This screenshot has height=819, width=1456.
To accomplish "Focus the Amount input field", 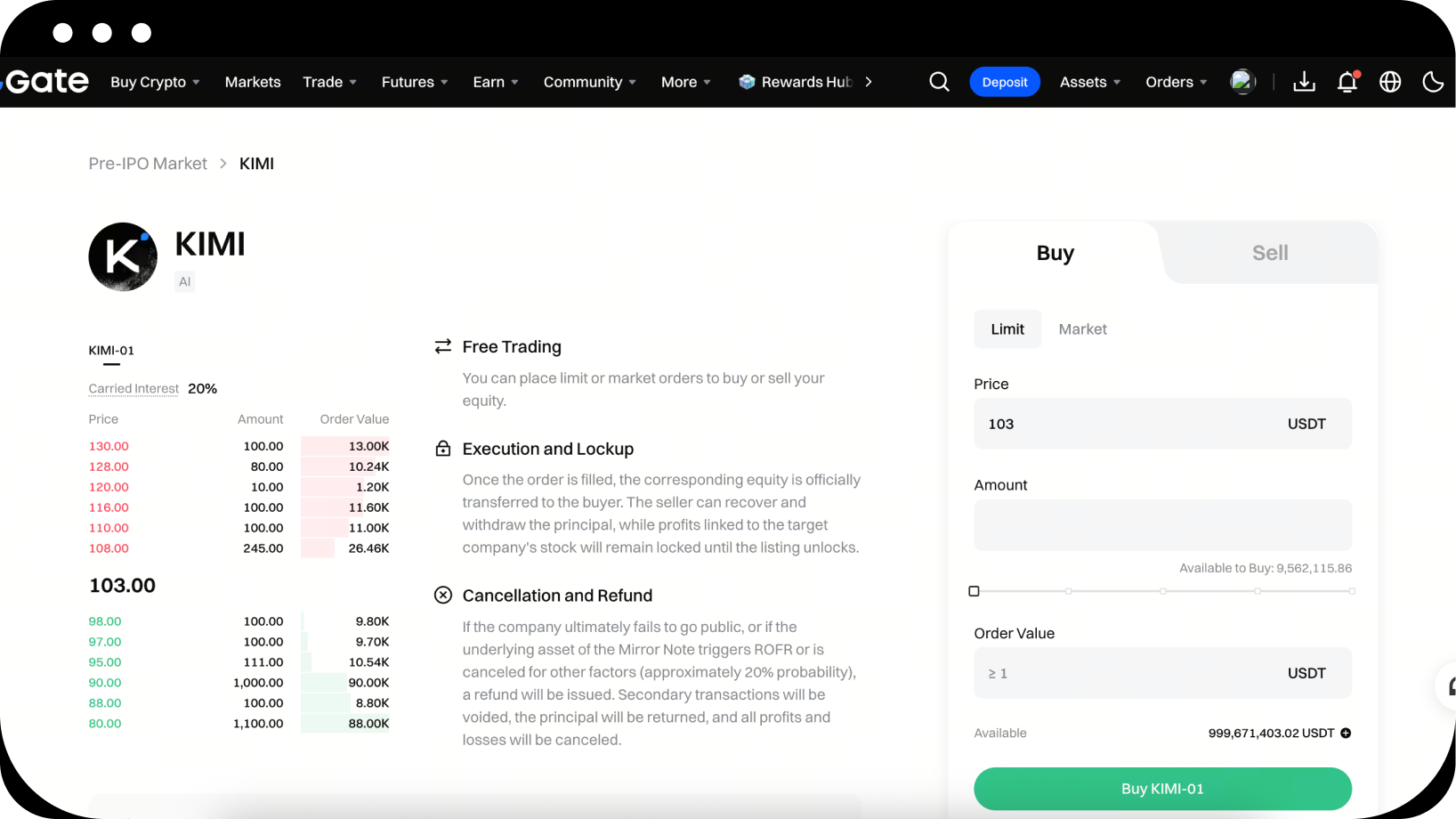I will [1163, 525].
